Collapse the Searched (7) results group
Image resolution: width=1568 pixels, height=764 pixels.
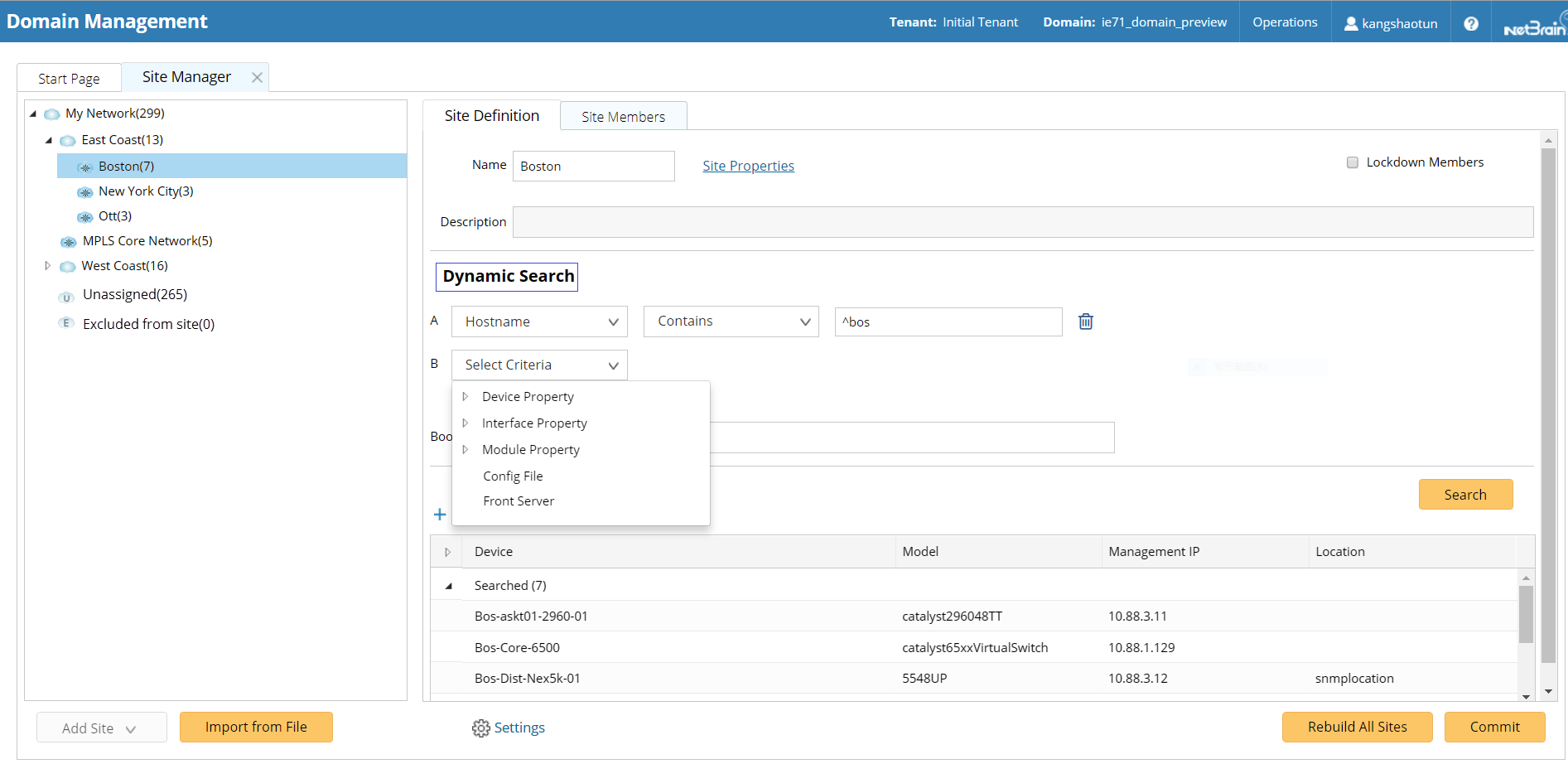coord(449,586)
